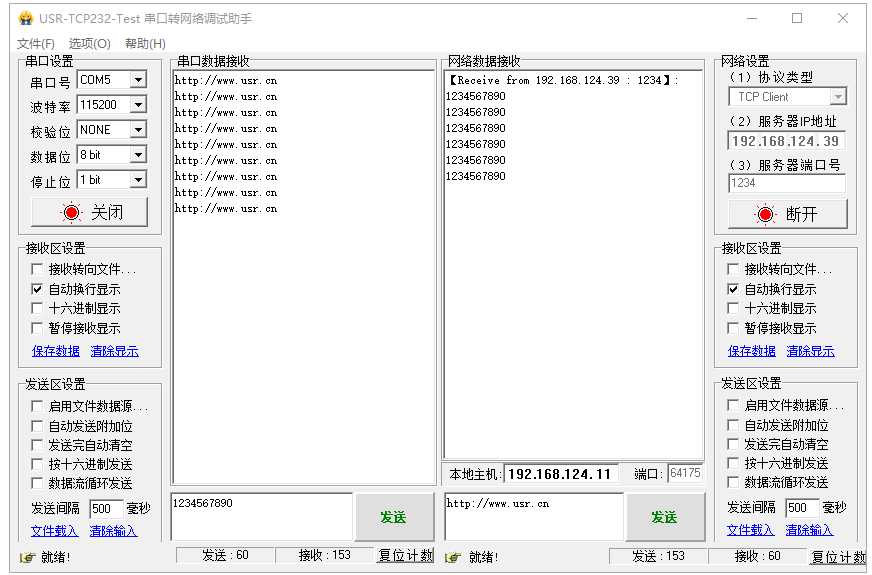Enable 按十六进制发送 in serial send settings
Viewport: 872px width, 575px height.
click(x=37, y=464)
